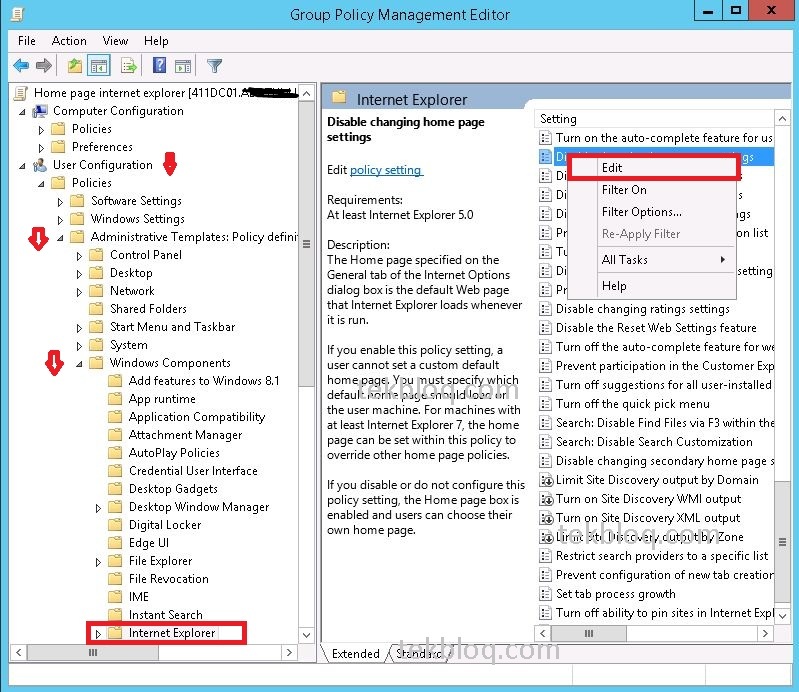Collapse the Computer Configuration node
Screen dimensions: 799x692
tap(22, 112)
